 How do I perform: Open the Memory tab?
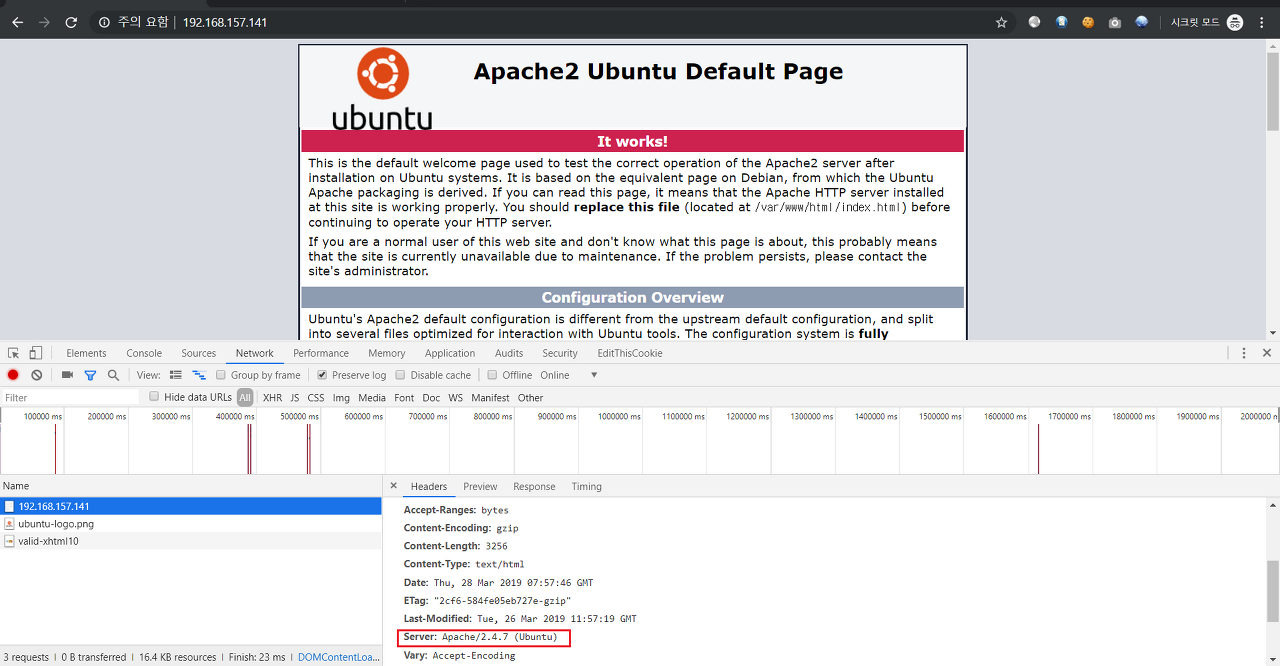tap(387, 353)
